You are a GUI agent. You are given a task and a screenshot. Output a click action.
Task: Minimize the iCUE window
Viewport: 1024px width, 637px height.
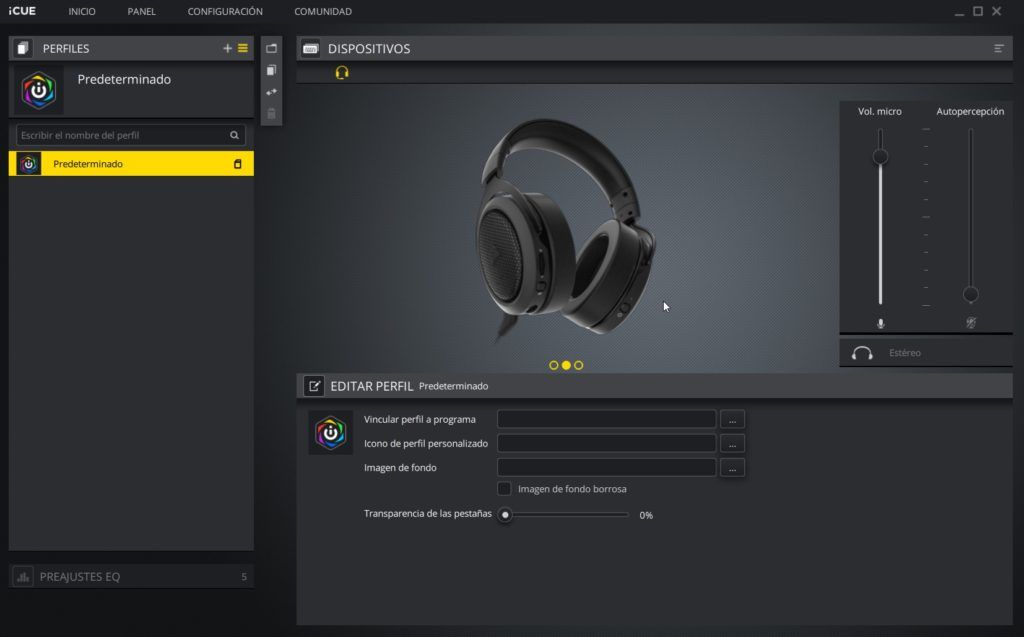point(959,12)
